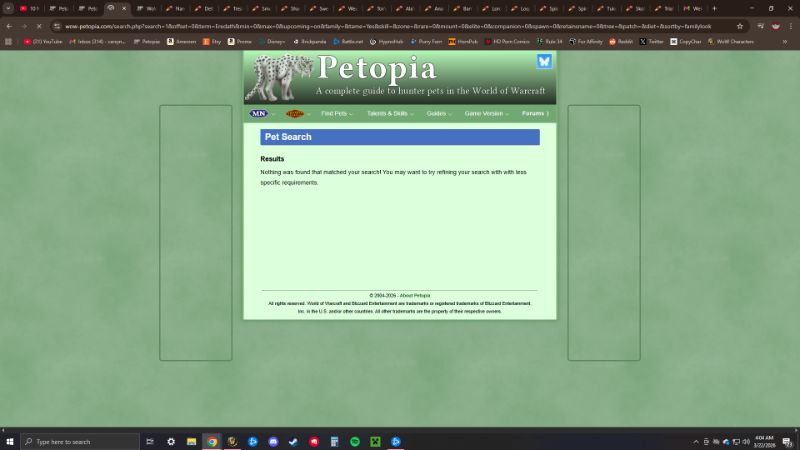This screenshot has width=800, height=450.
Task: Click the 'Results' heading text
Action: click(x=272, y=159)
